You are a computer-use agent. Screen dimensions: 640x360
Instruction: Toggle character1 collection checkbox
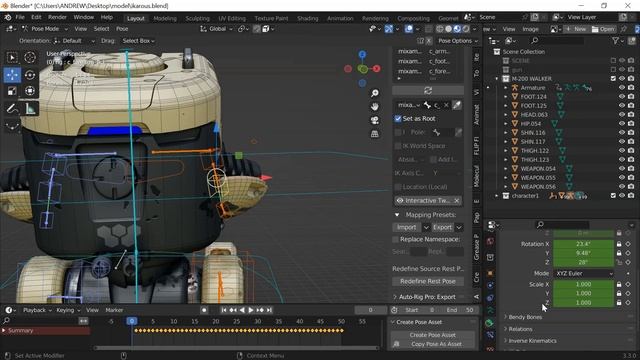coord(613,196)
